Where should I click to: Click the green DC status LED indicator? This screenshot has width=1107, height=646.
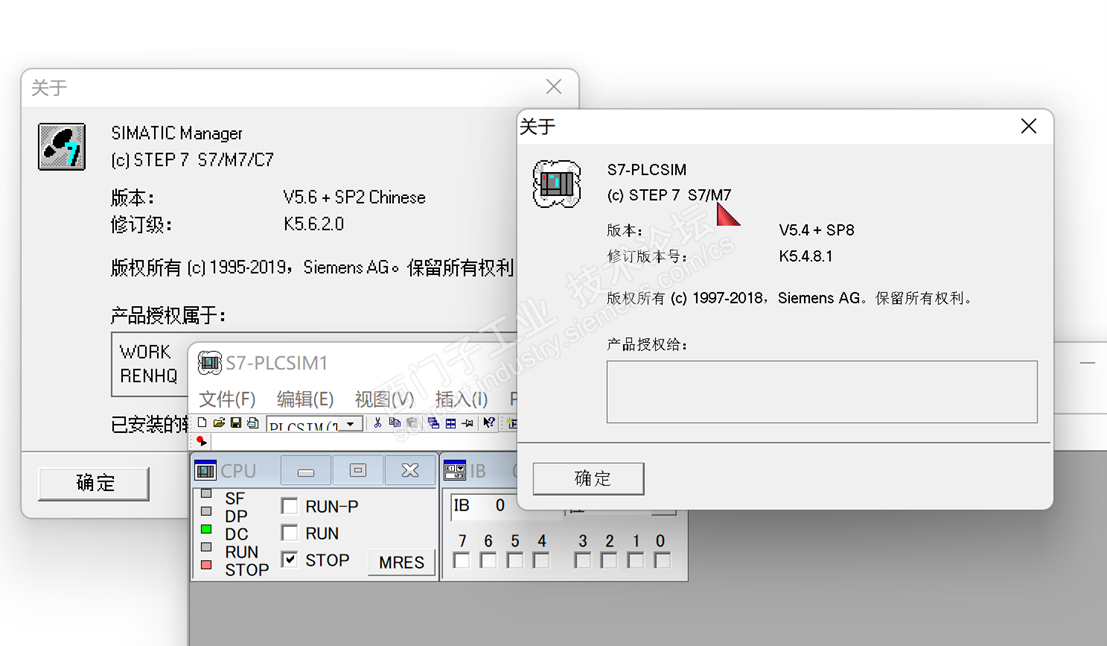[x=206, y=529]
